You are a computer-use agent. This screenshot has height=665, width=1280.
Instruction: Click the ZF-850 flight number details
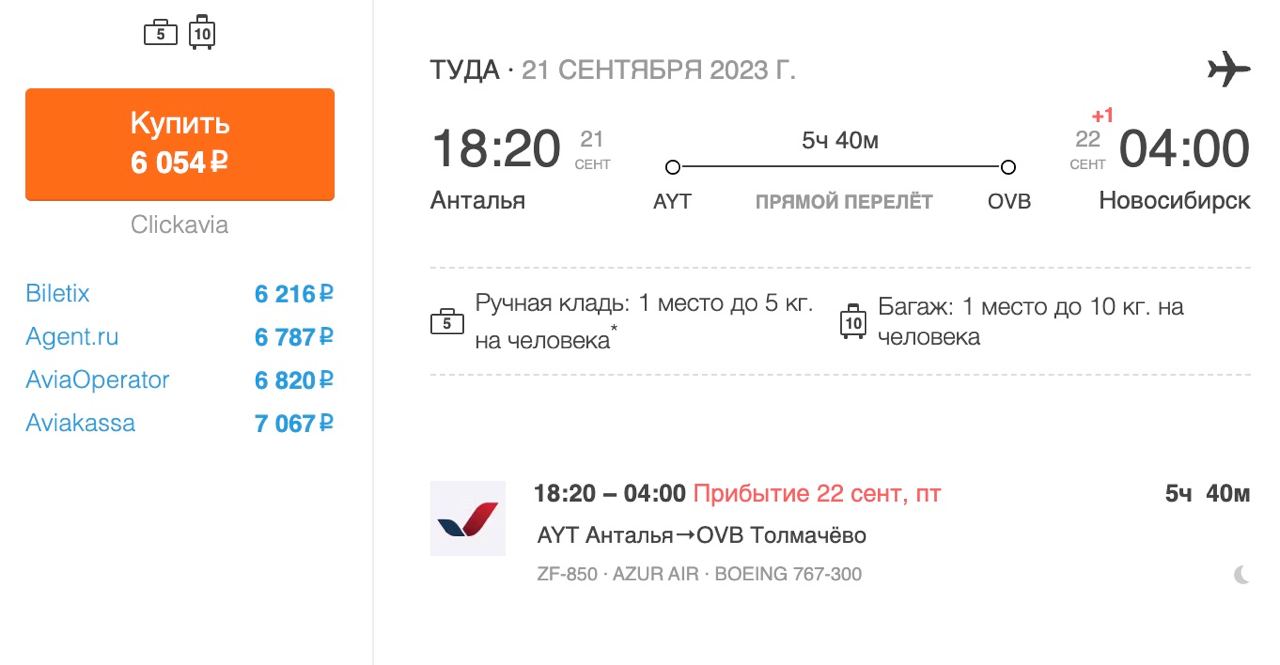click(x=567, y=574)
